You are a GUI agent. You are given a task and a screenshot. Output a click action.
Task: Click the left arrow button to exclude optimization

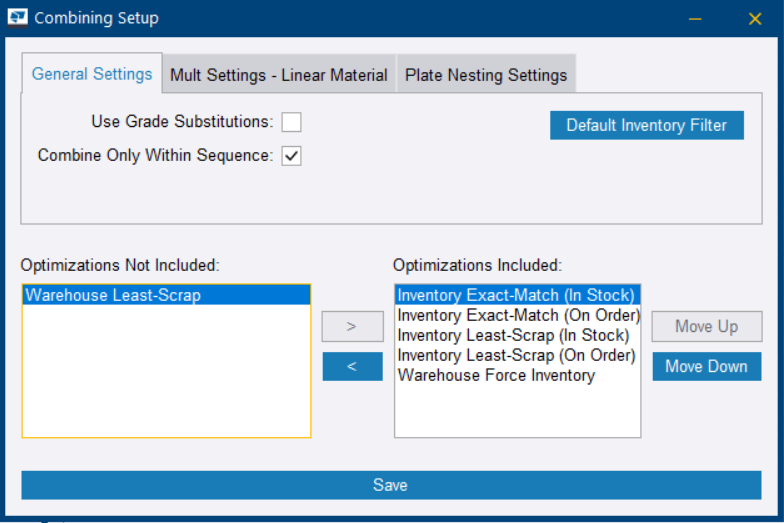point(352,366)
